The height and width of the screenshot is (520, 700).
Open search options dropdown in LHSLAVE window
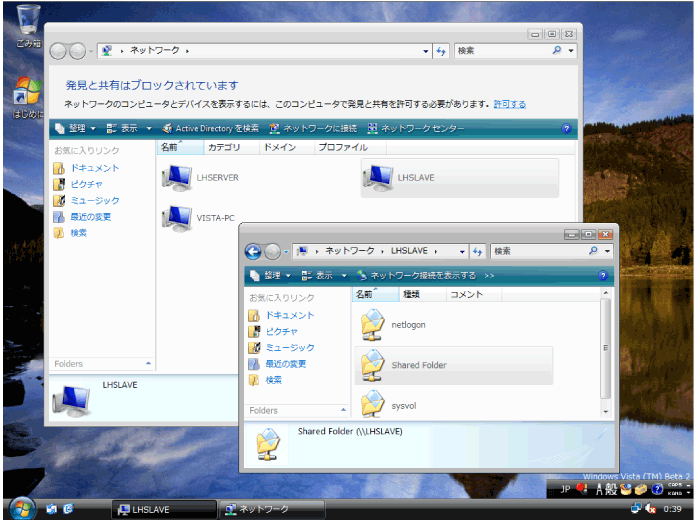(607, 251)
